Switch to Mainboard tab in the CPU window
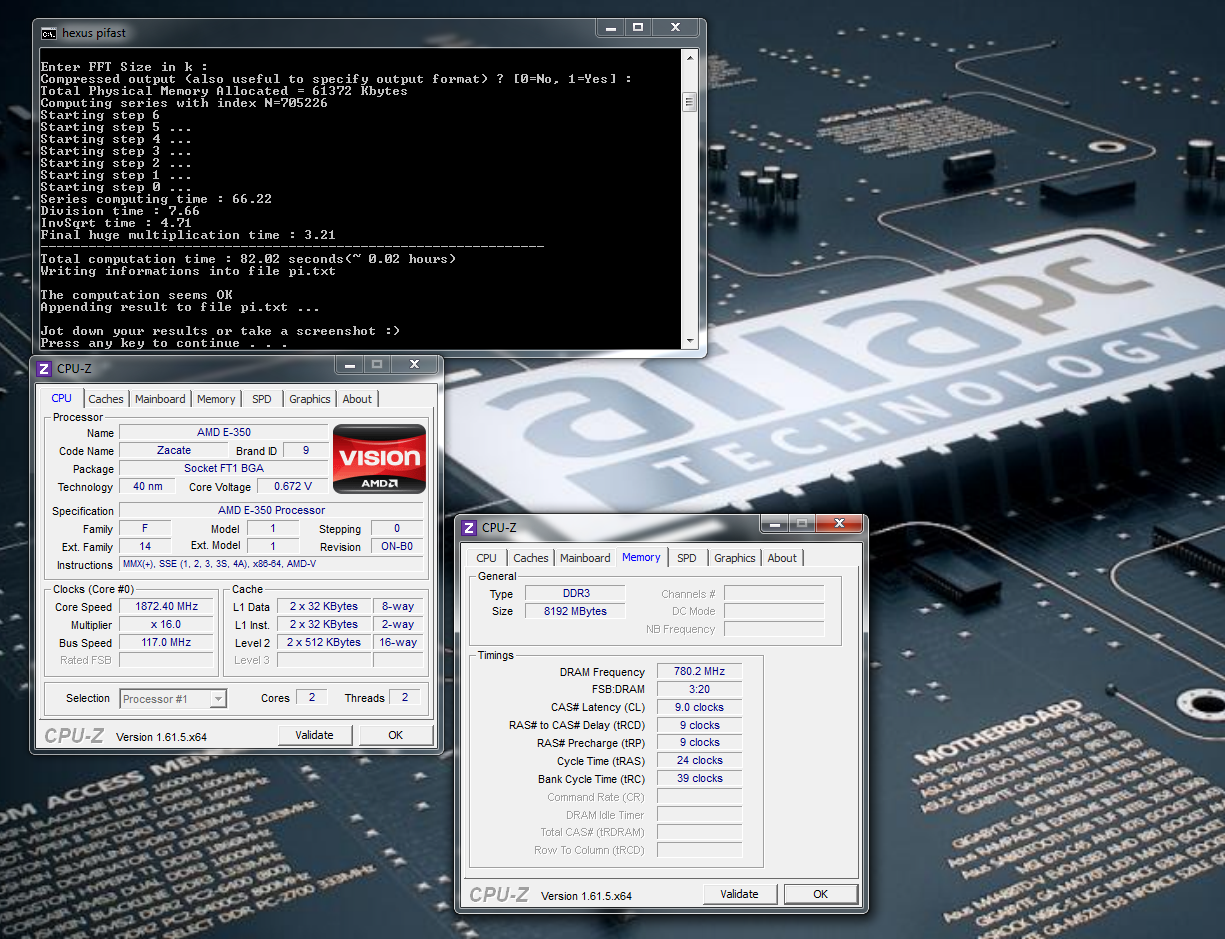Image resolution: width=1225 pixels, height=939 pixels. [x=160, y=399]
